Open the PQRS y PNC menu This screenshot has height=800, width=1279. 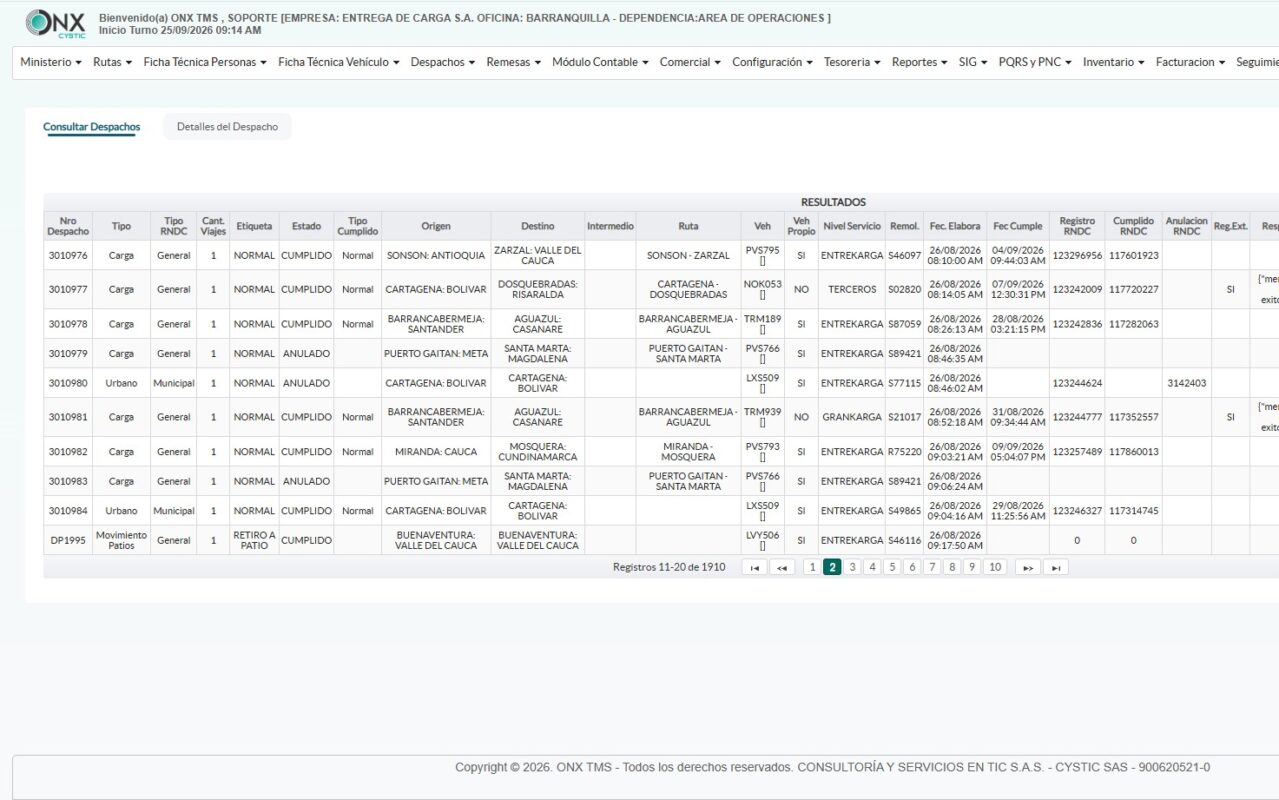[1034, 62]
